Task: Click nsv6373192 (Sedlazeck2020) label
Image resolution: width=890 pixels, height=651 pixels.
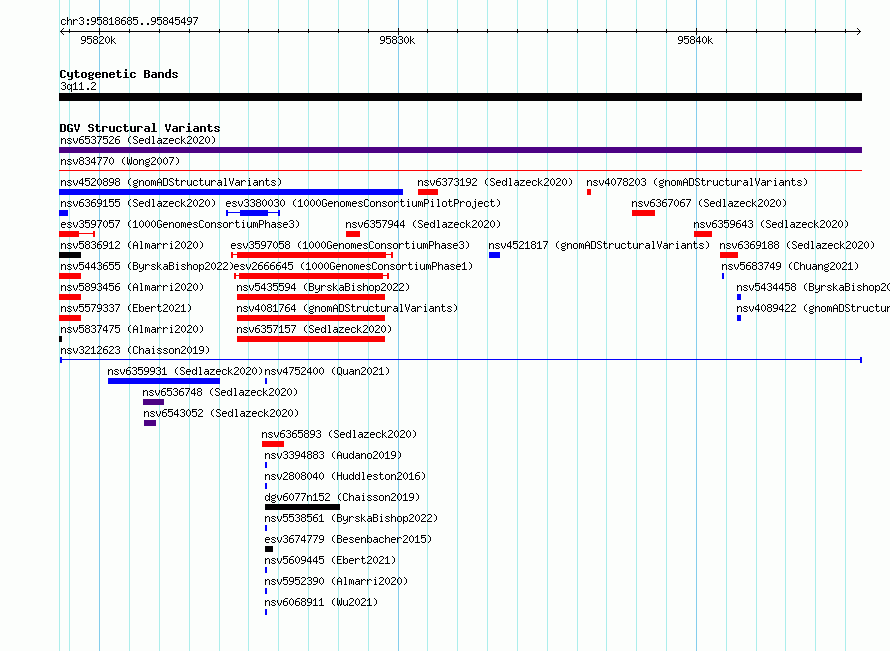Action: (x=495, y=182)
